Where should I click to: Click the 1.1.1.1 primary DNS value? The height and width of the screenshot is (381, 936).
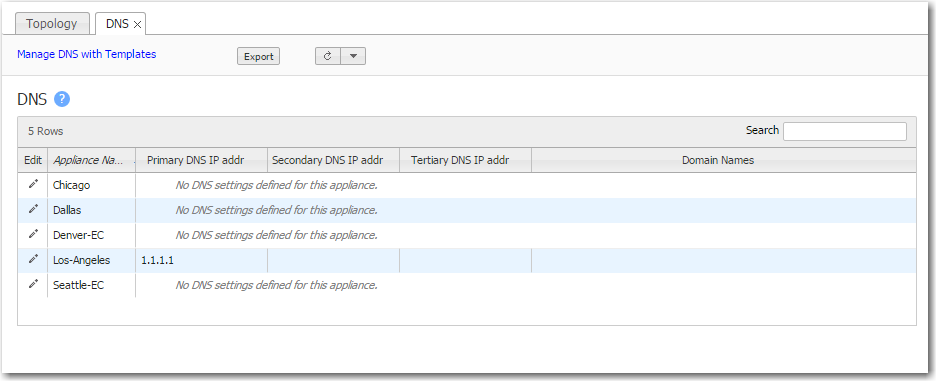click(x=158, y=260)
